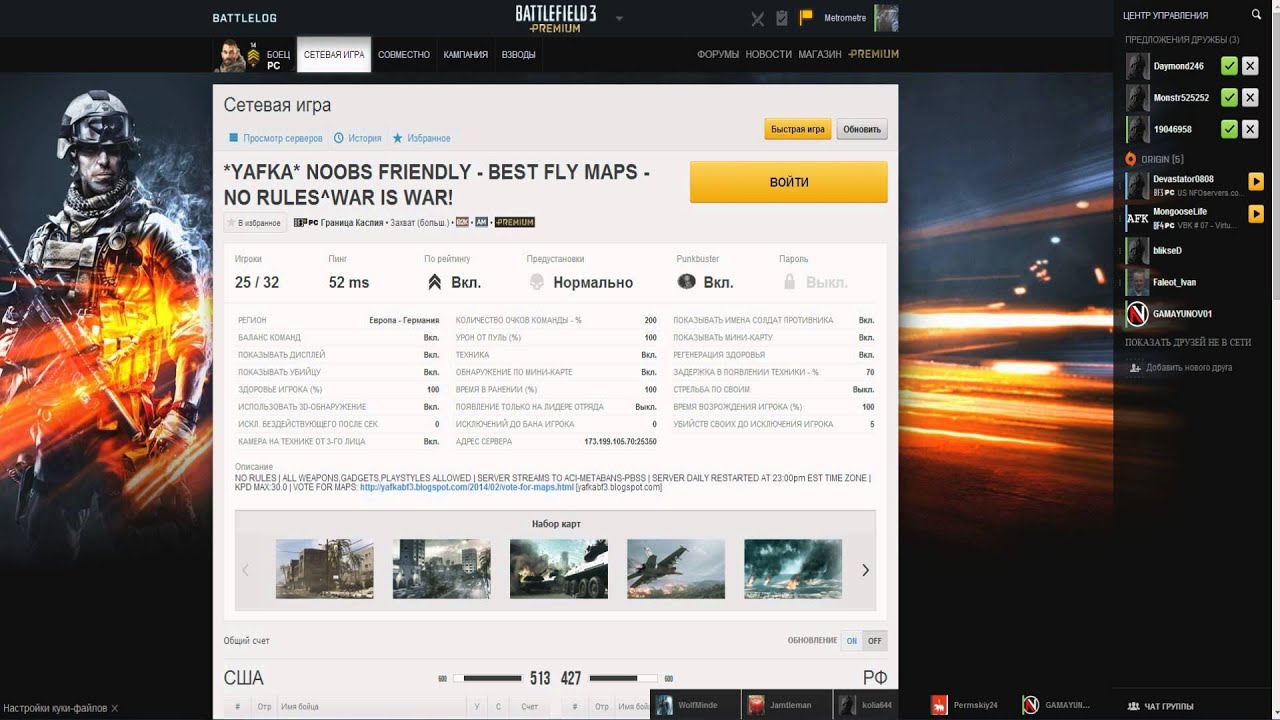
Task: Open the БОЕЦ PC soldier menu
Action: click(x=278, y=60)
